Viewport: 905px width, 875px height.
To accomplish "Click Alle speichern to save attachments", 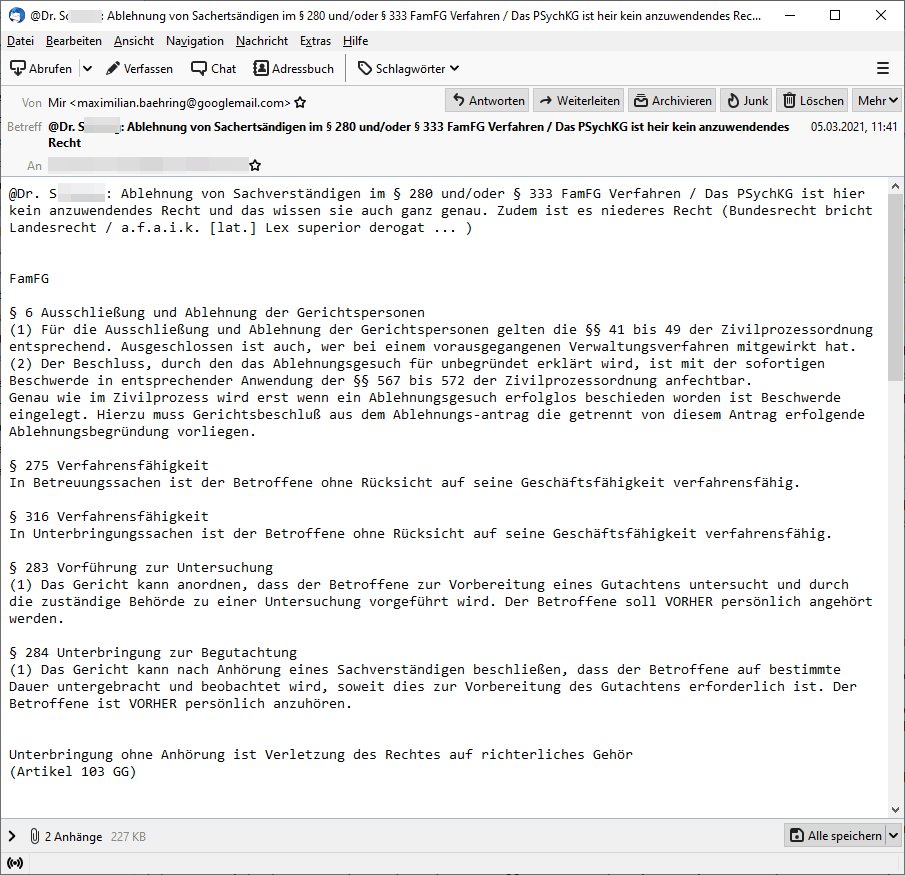I will (x=836, y=835).
